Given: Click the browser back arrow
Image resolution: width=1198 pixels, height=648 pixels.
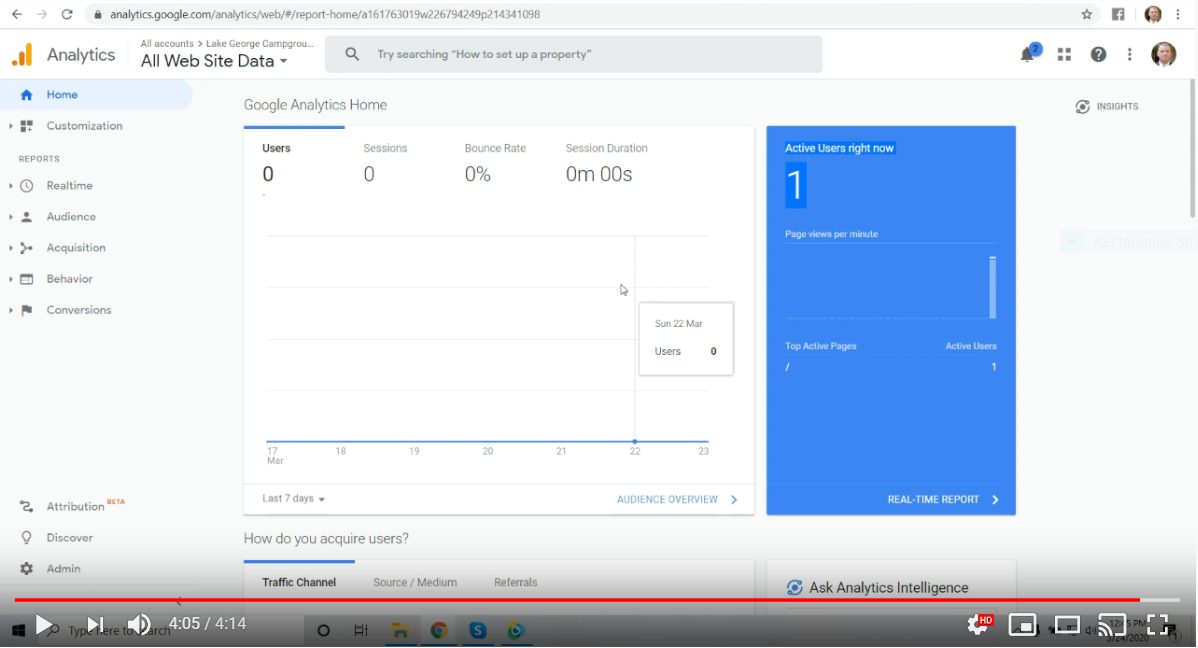Looking at the screenshot, I should (17, 15).
